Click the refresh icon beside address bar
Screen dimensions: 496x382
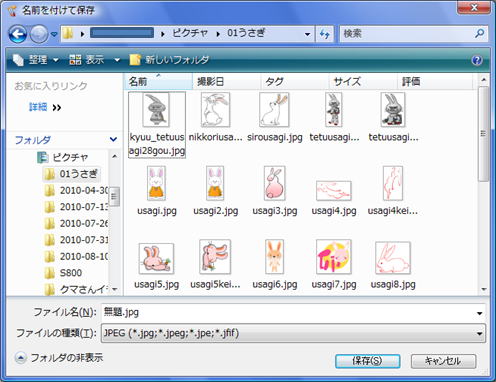(x=324, y=34)
